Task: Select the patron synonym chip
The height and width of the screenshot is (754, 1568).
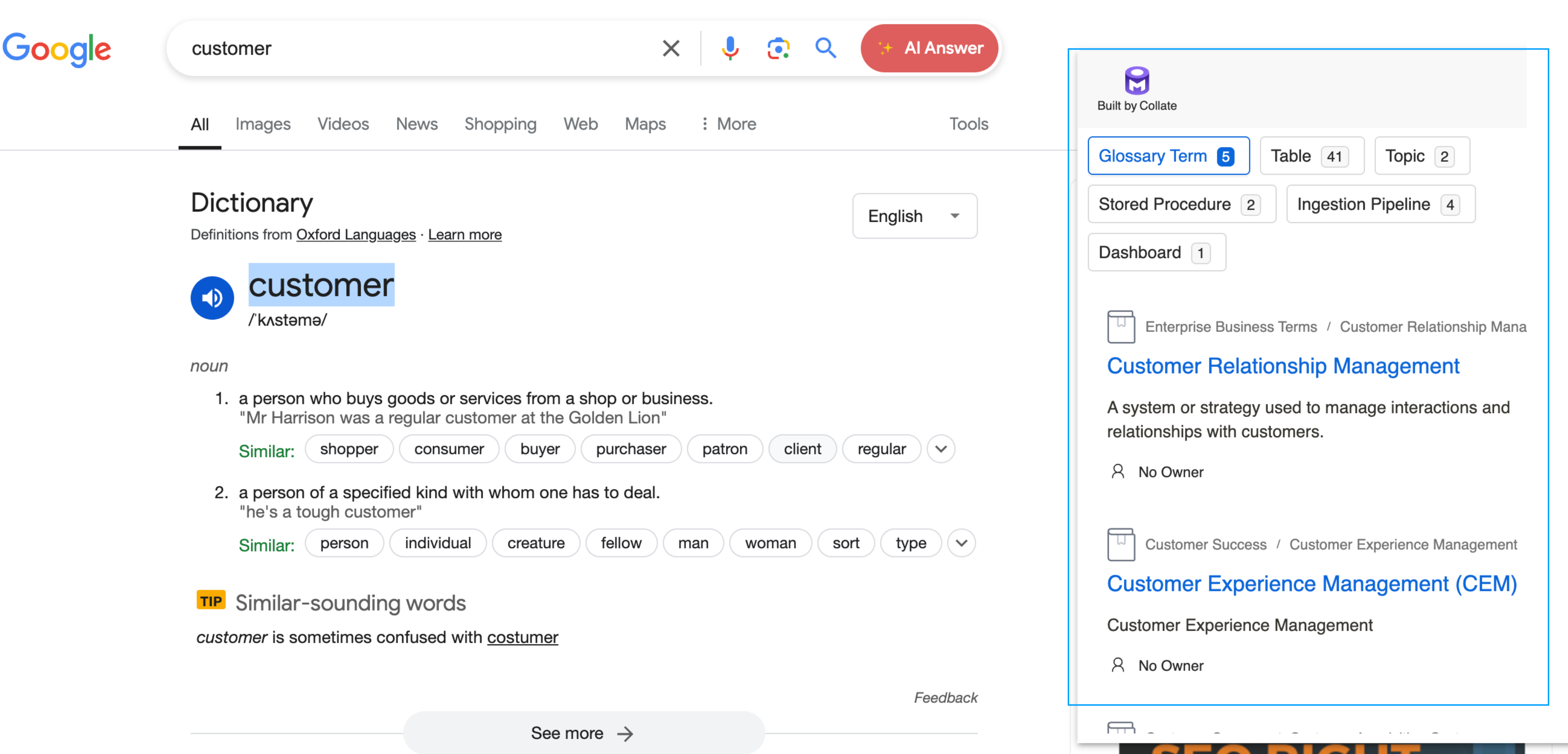Action: (724, 450)
